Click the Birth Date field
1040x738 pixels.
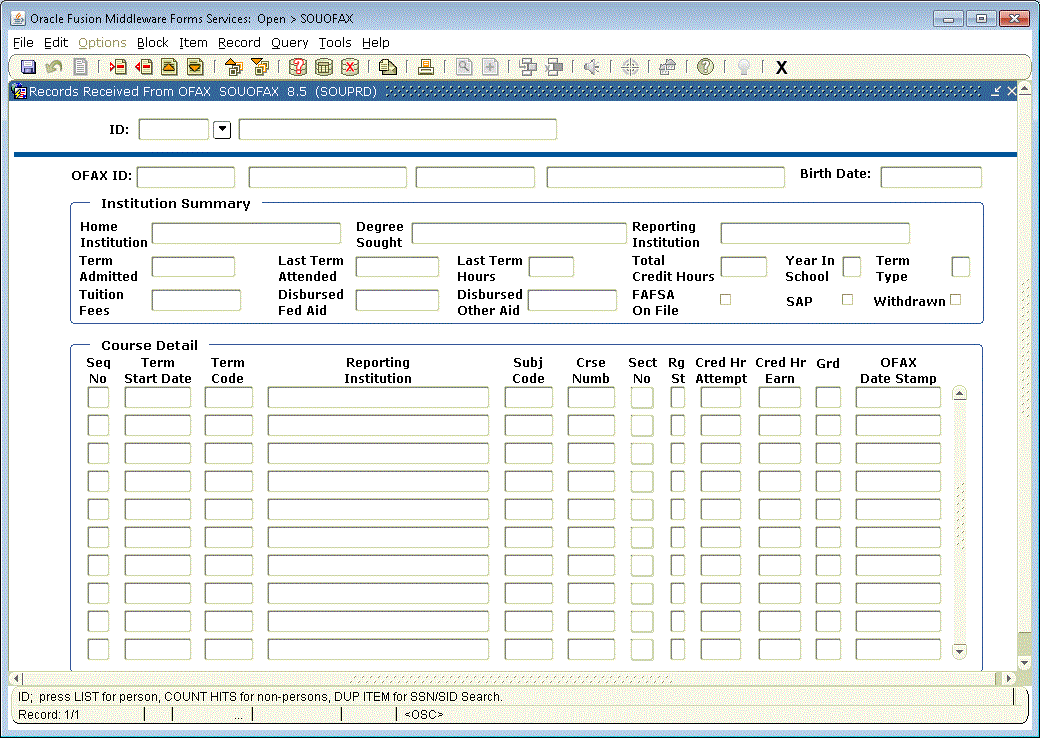point(930,177)
